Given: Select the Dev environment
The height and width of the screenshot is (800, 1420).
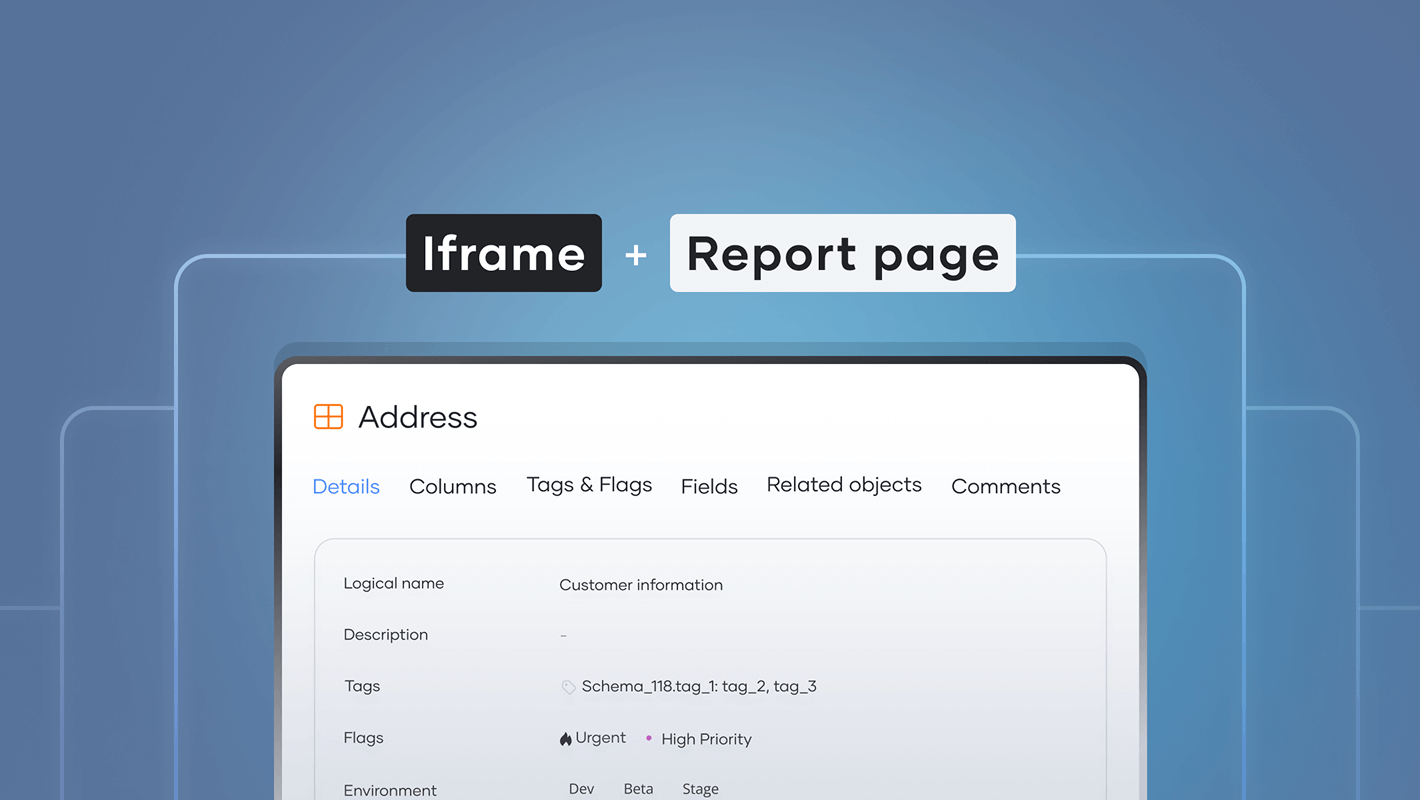Looking at the screenshot, I should pyautogui.click(x=581, y=789).
